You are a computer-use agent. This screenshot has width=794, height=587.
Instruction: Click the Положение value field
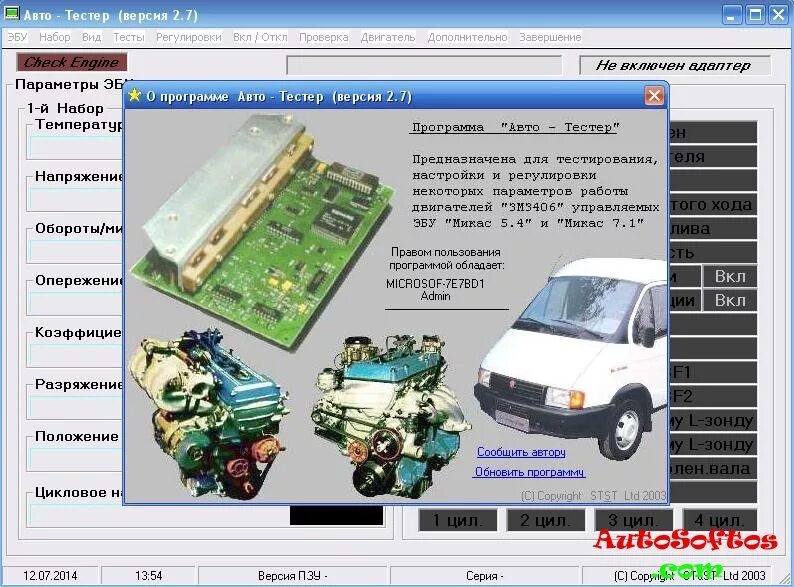coord(76,459)
